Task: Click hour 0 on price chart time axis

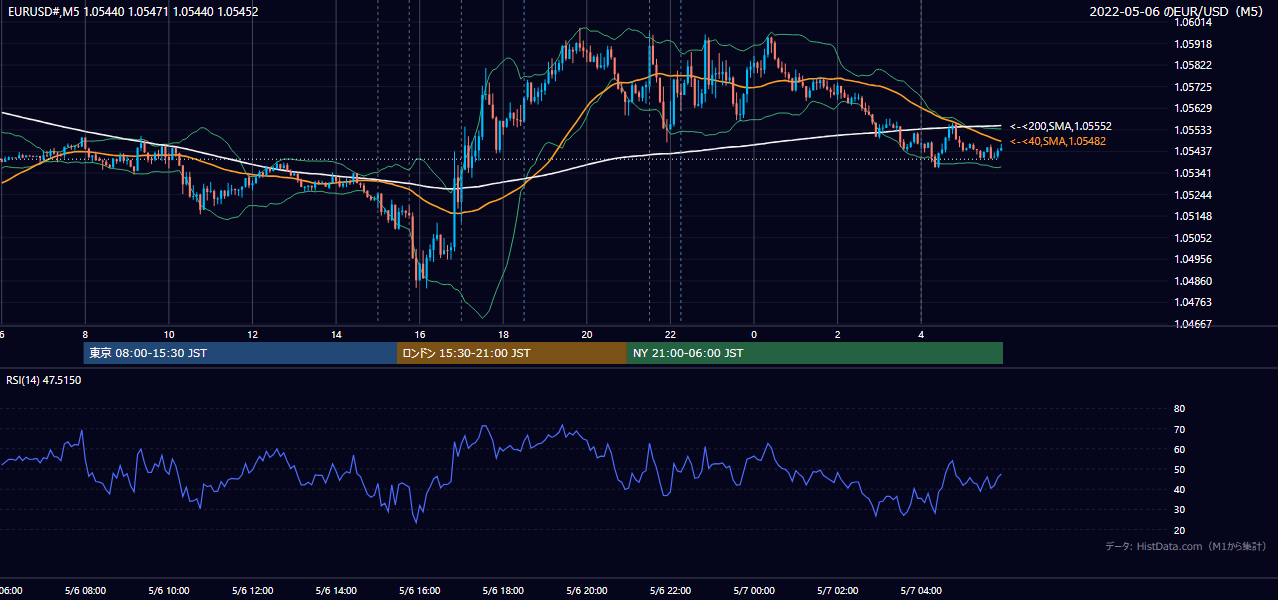Action: point(754,334)
